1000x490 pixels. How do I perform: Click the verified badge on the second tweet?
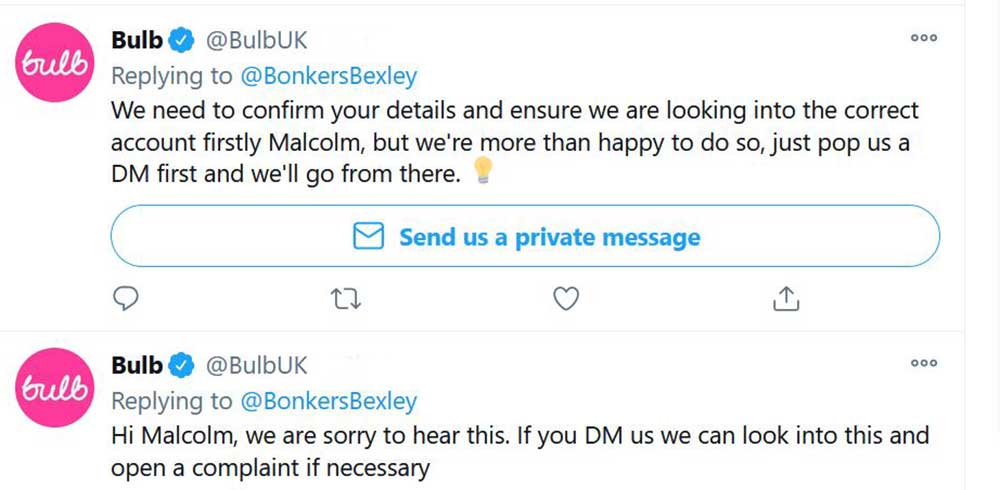(x=181, y=366)
